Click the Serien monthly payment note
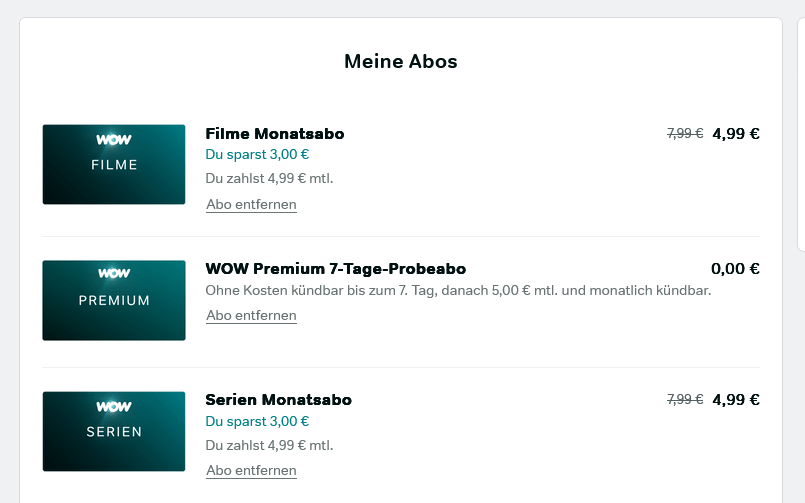This screenshot has height=503, width=805. point(269,445)
